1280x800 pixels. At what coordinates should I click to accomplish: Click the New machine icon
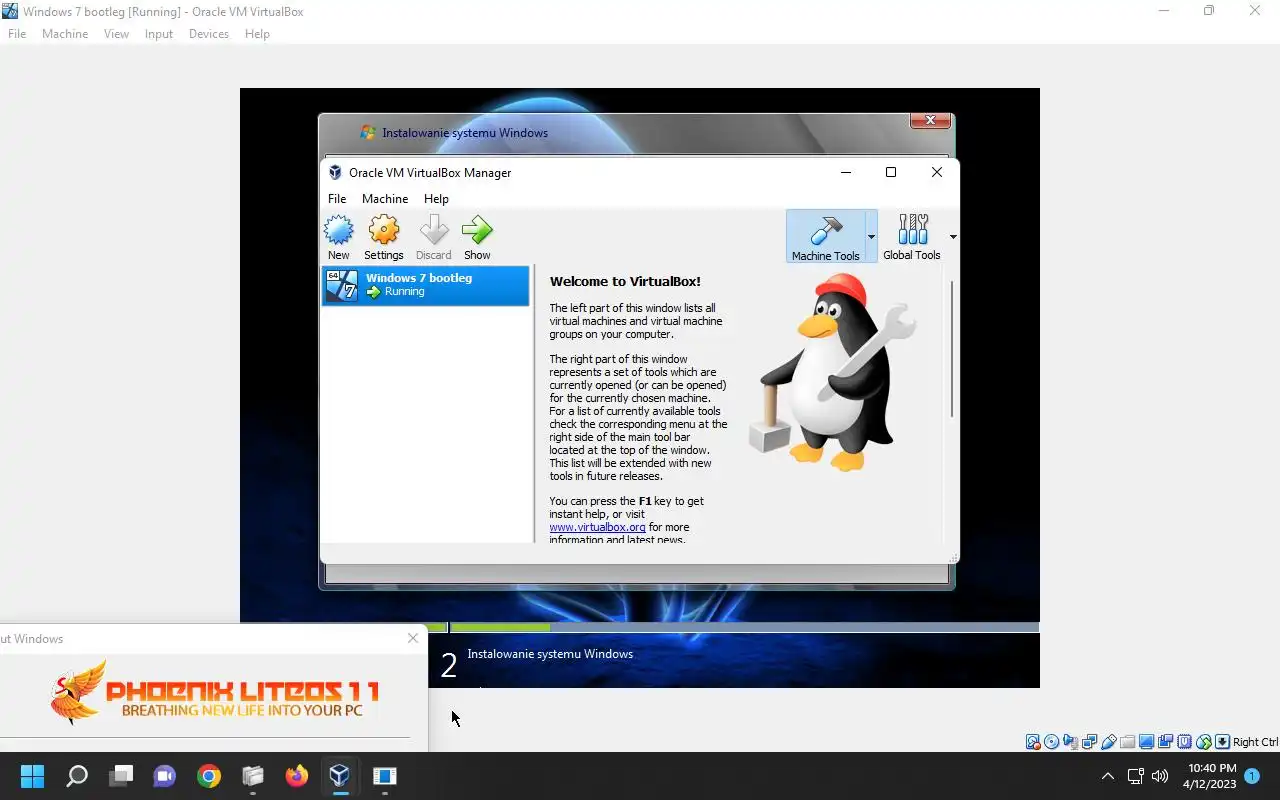pyautogui.click(x=339, y=231)
